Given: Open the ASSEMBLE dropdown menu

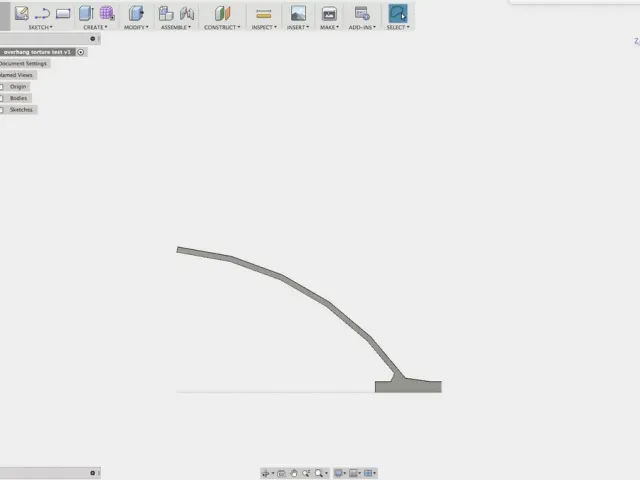Looking at the screenshot, I should coord(176,27).
